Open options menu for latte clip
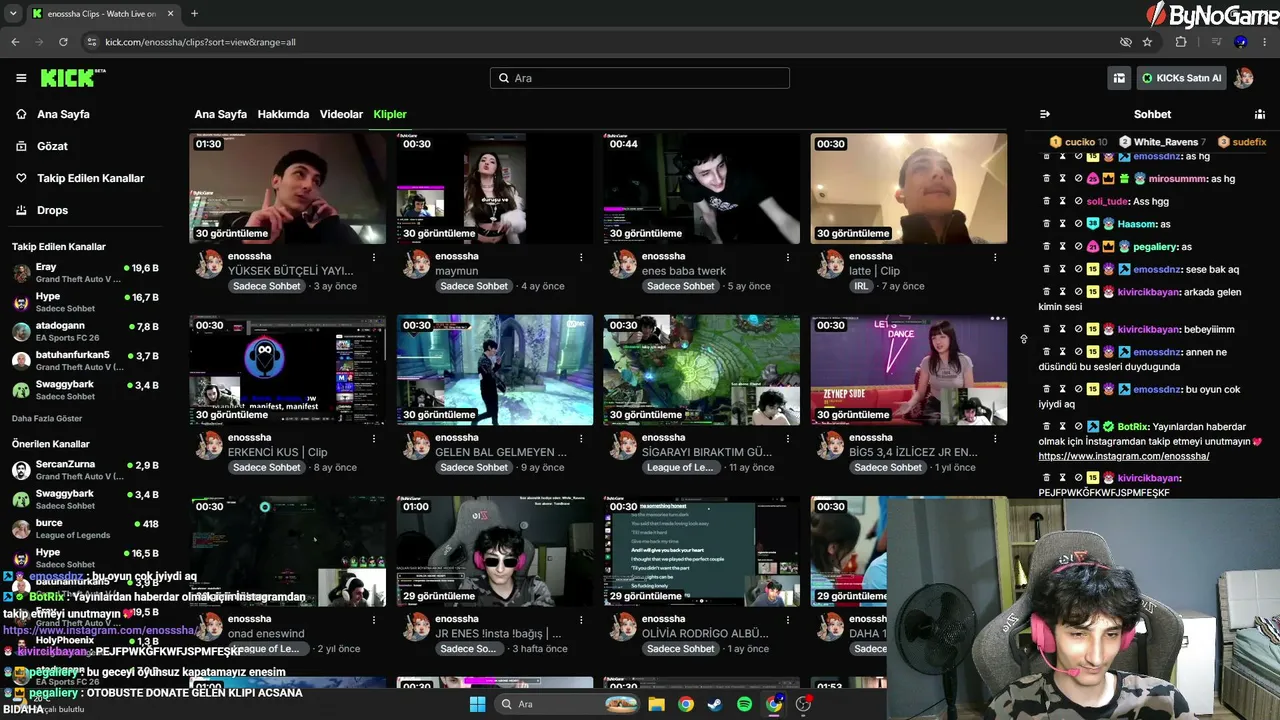Viewport: 1280px width, 720px height. click(995, 257)
